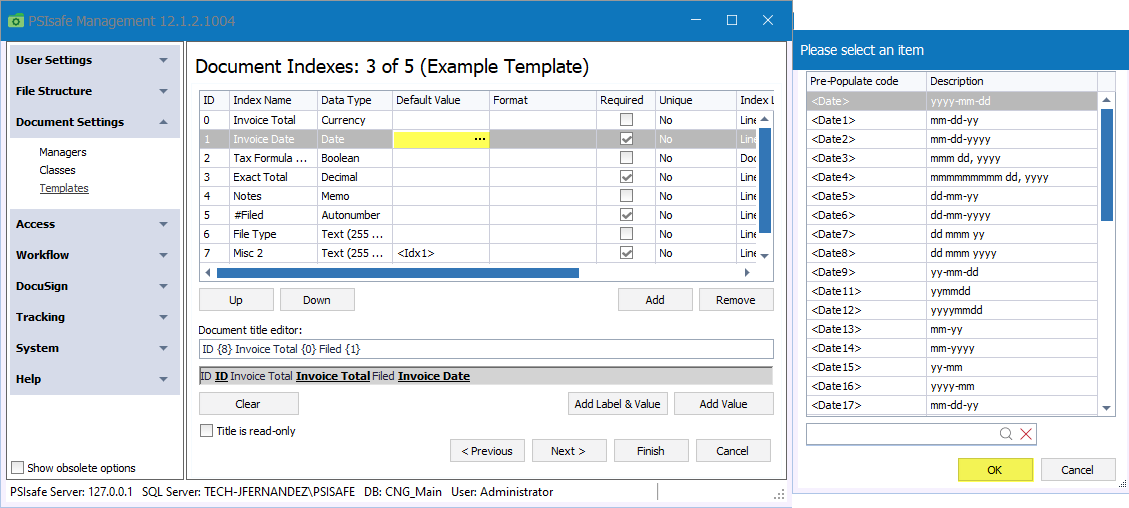Click Add Label & Value button
This screenshot has height=508, width=1129.
pyautogui.click(x=618, y=404)
